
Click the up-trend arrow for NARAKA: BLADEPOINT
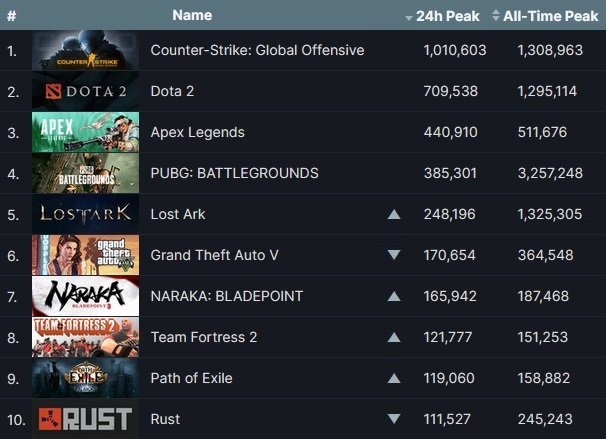pos(394,297)
